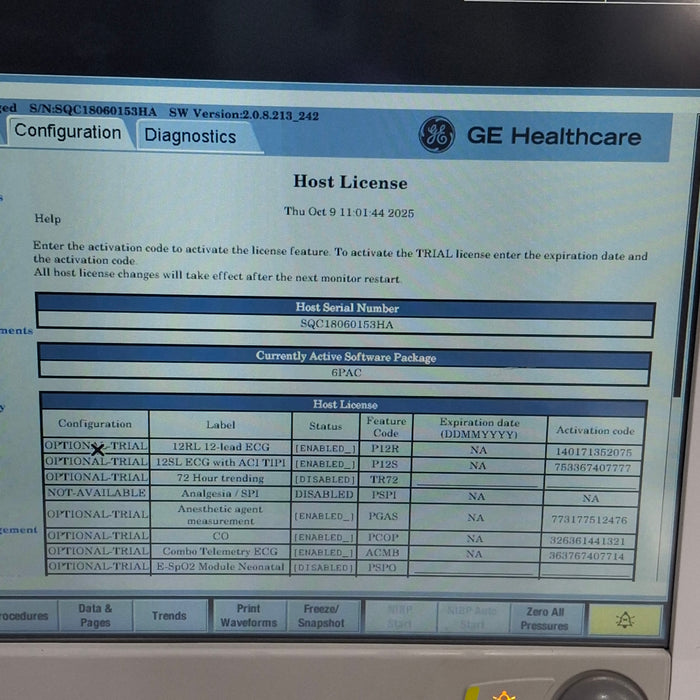
Task: Click the SW Version text in header
Action: pyautogui.click(x=244, y=114)
